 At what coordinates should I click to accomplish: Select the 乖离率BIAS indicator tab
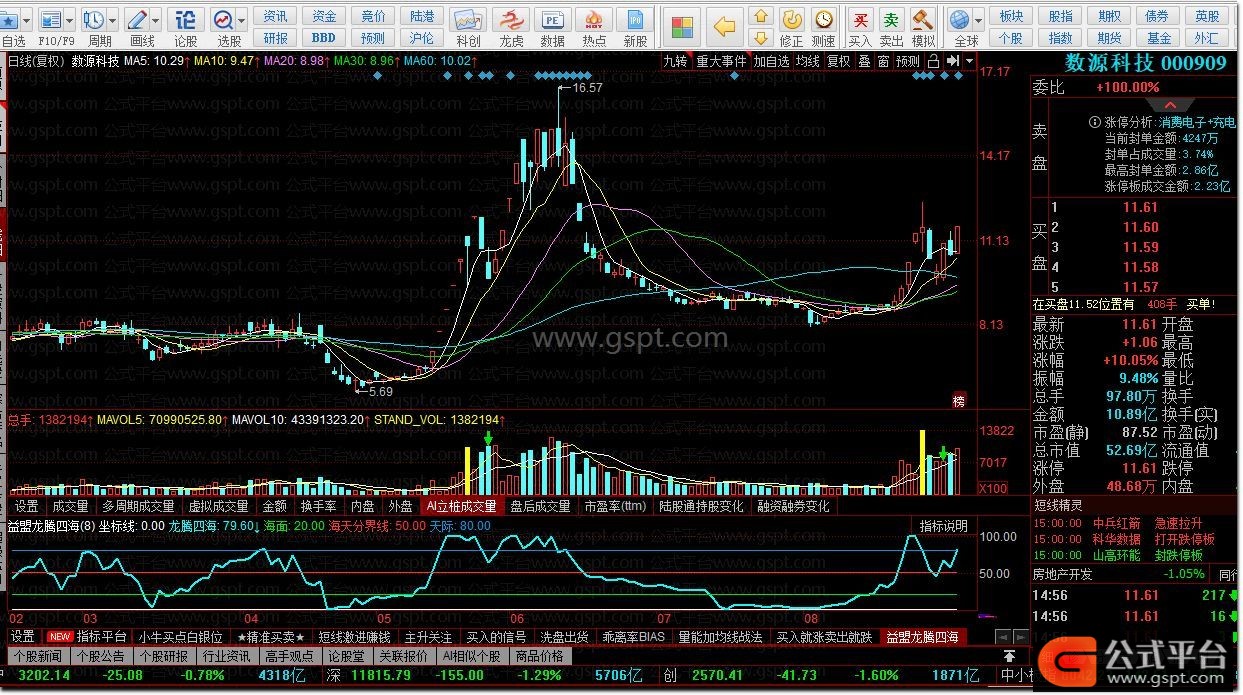point(634,636)
